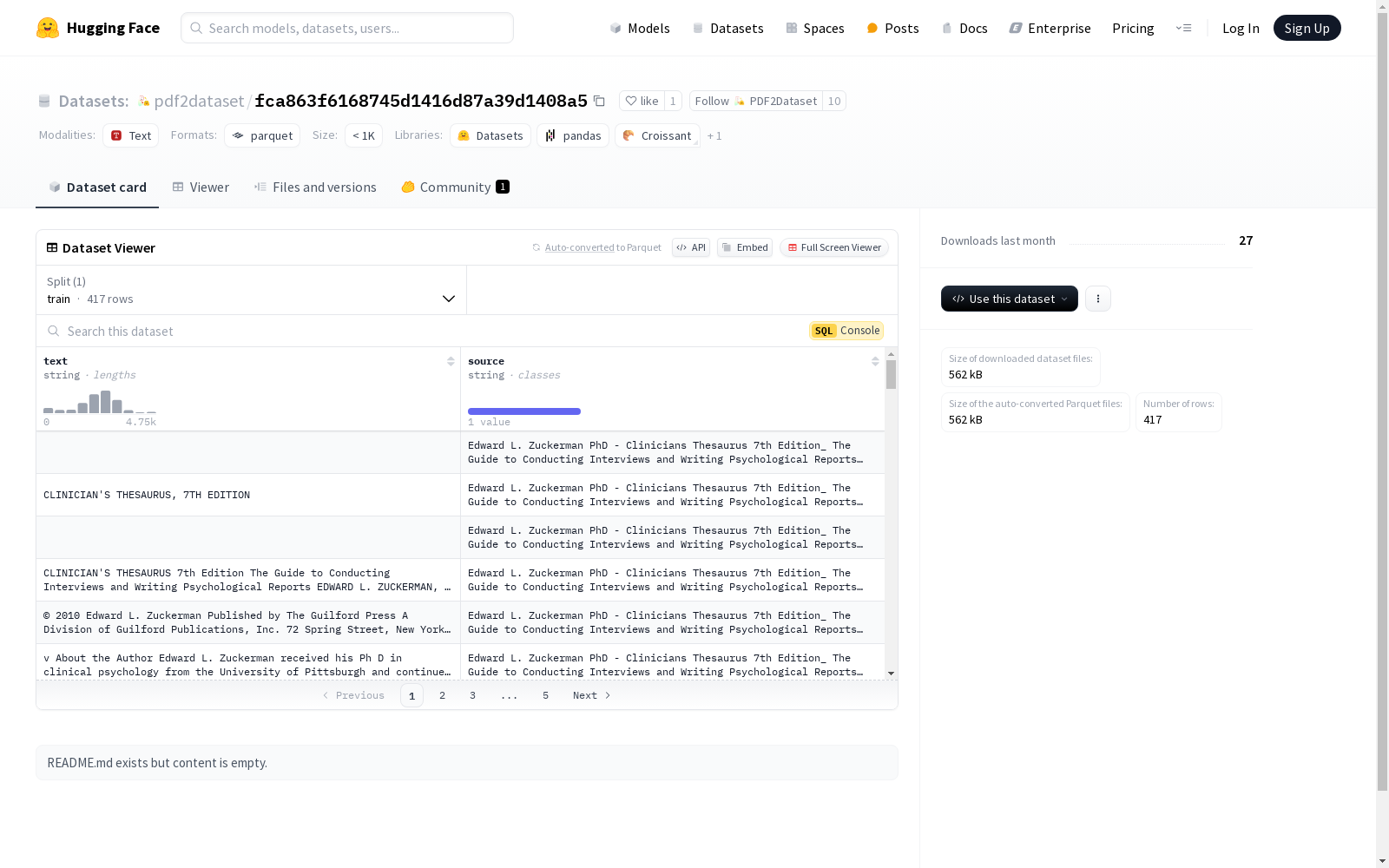1389x868 pixels.
Task: Click the Datasets stack icon beside title
Action: (44, 101)
